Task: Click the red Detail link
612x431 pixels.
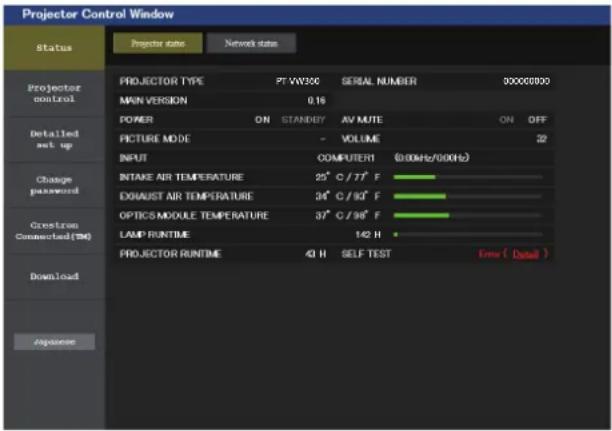Action: pos(525,254)
